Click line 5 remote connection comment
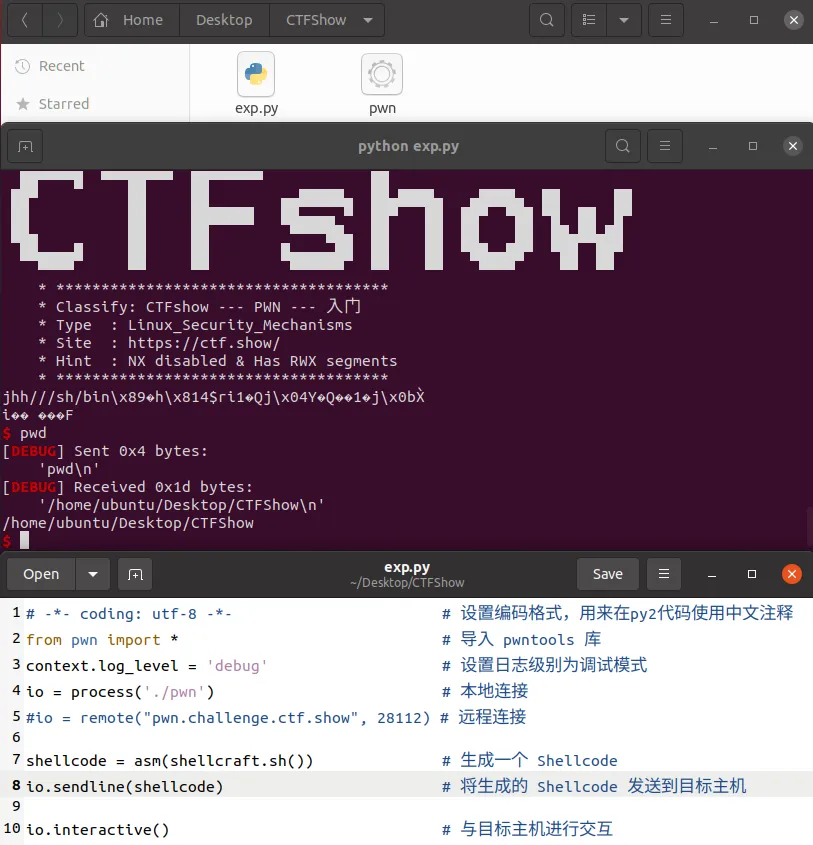The width and height of the screenshot is (813, 845). tap(228, 718)
